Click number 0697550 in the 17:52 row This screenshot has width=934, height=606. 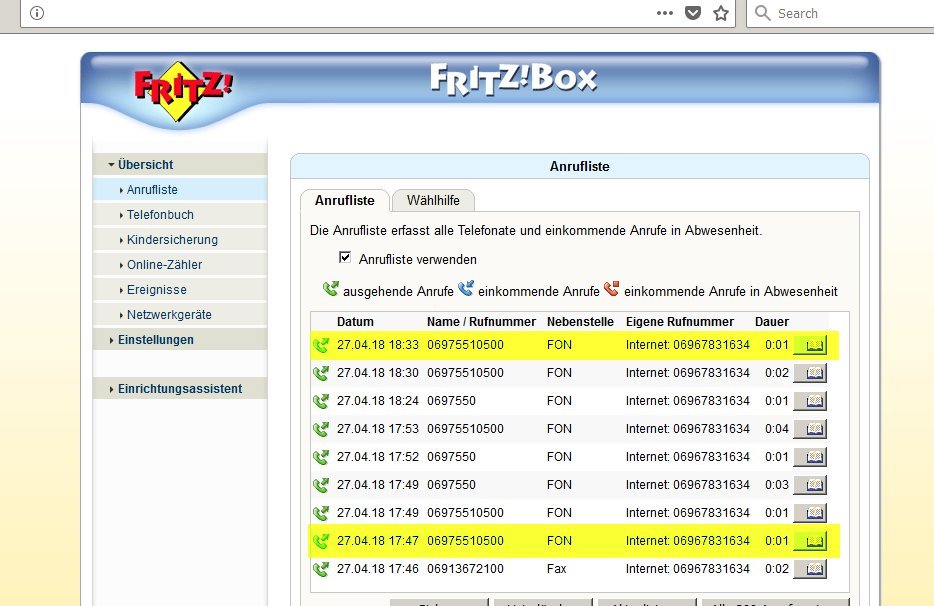[x=452, y=457]
